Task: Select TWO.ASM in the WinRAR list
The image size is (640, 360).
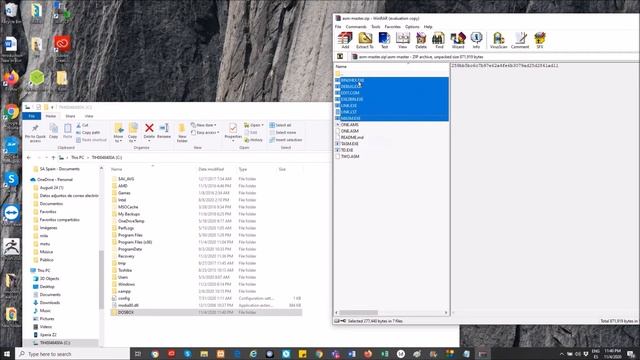Action: [350, 156]
